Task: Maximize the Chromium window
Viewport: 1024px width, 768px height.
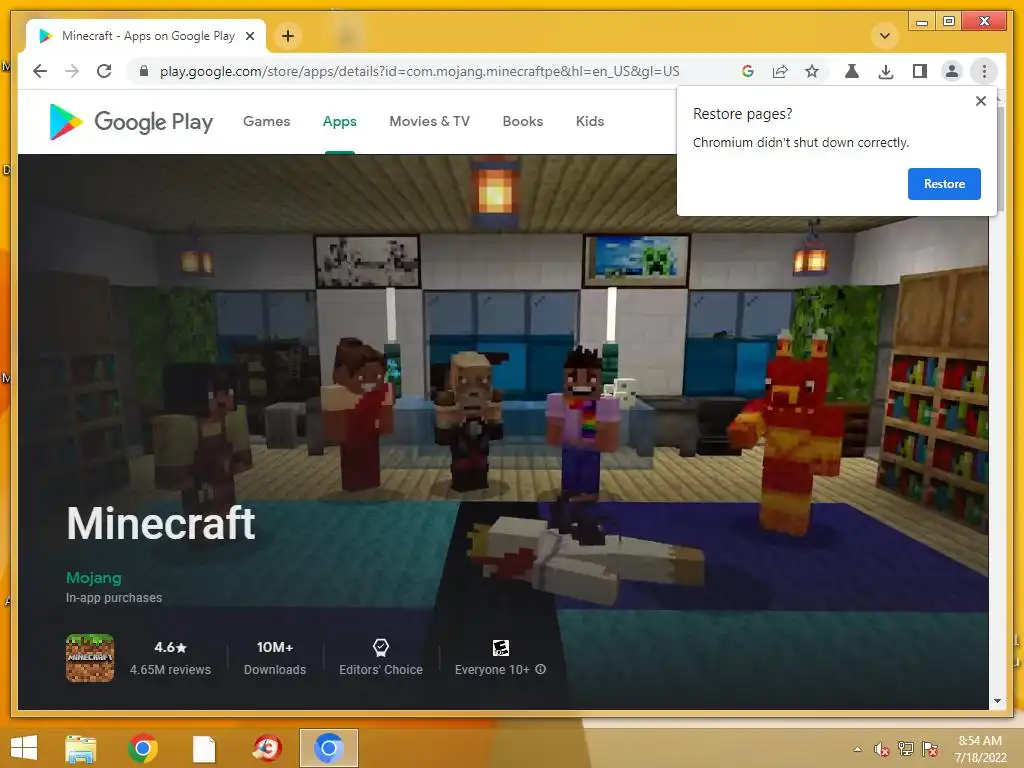Action: (949, 22)
